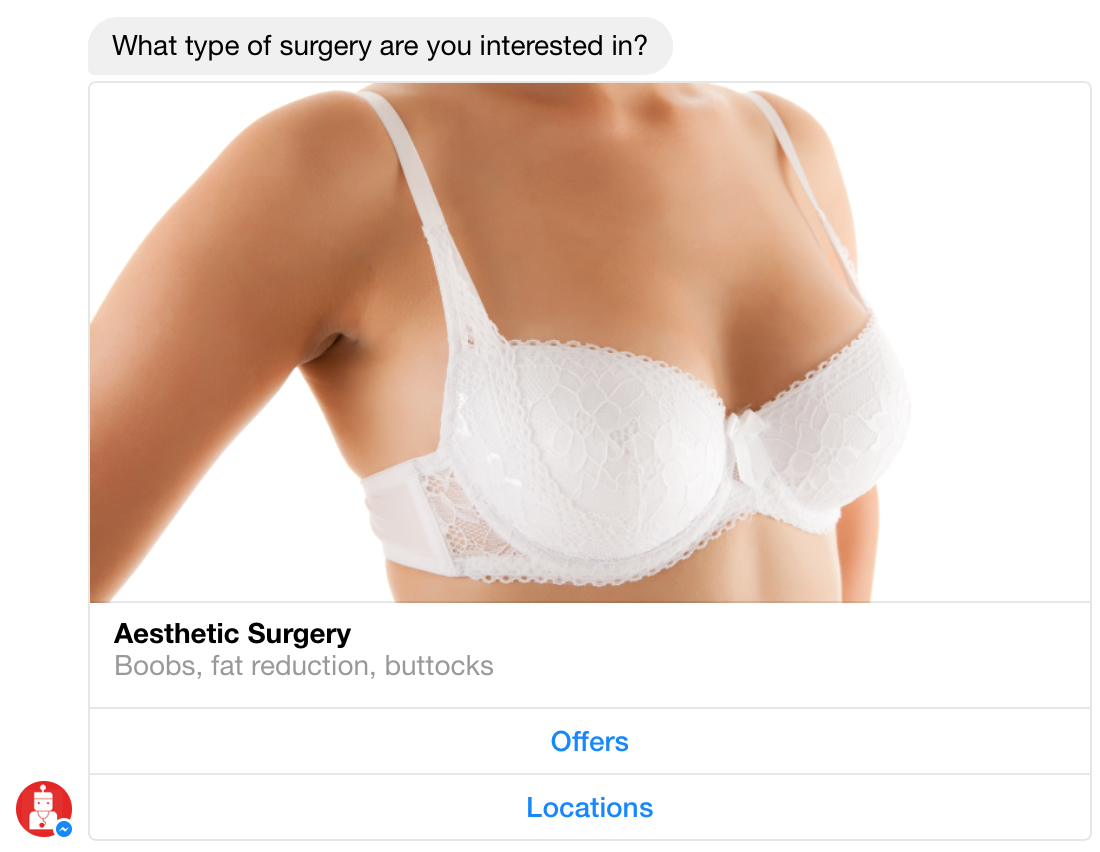The image size is (1100, 852).
Task: Open the Aesthetic Surgery card image
Action: (x=589, y=342)
